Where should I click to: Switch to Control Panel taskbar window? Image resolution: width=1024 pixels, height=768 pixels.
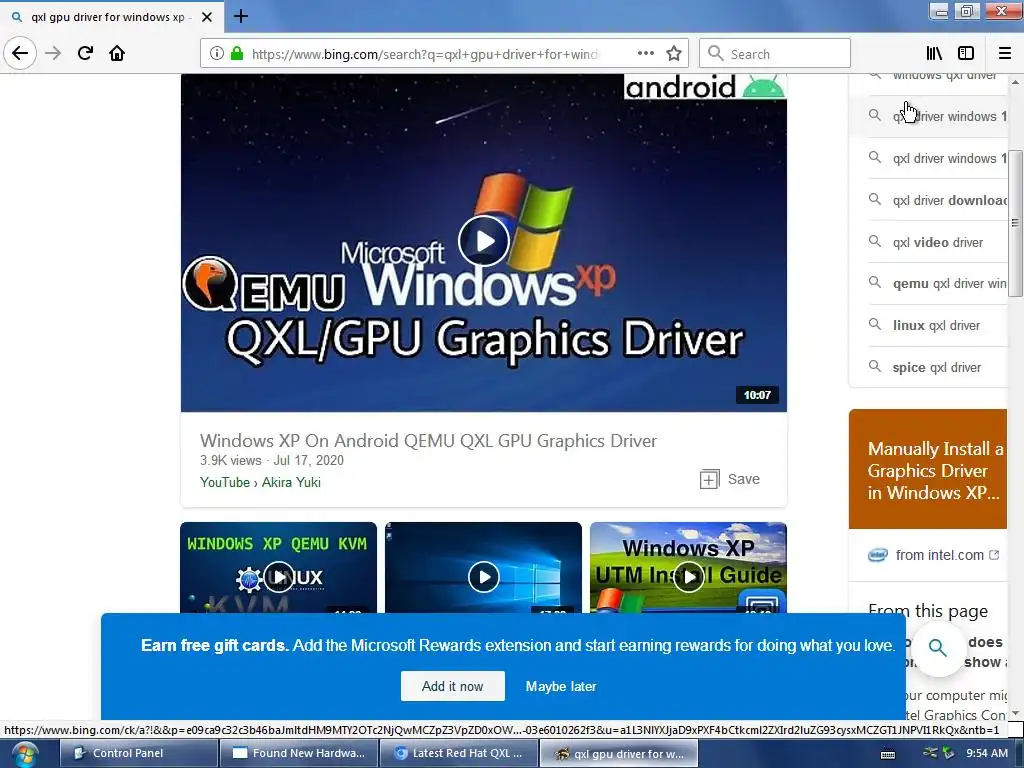[139, 753]
